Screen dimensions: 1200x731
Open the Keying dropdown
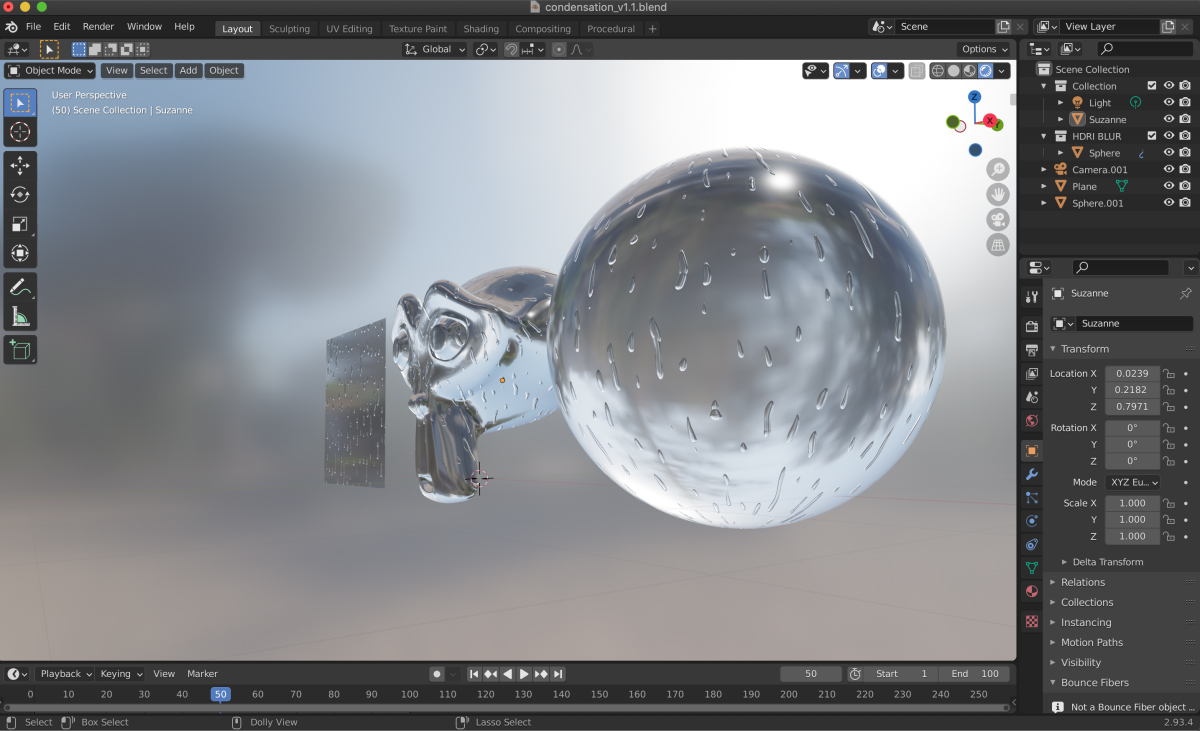(121, 674)
